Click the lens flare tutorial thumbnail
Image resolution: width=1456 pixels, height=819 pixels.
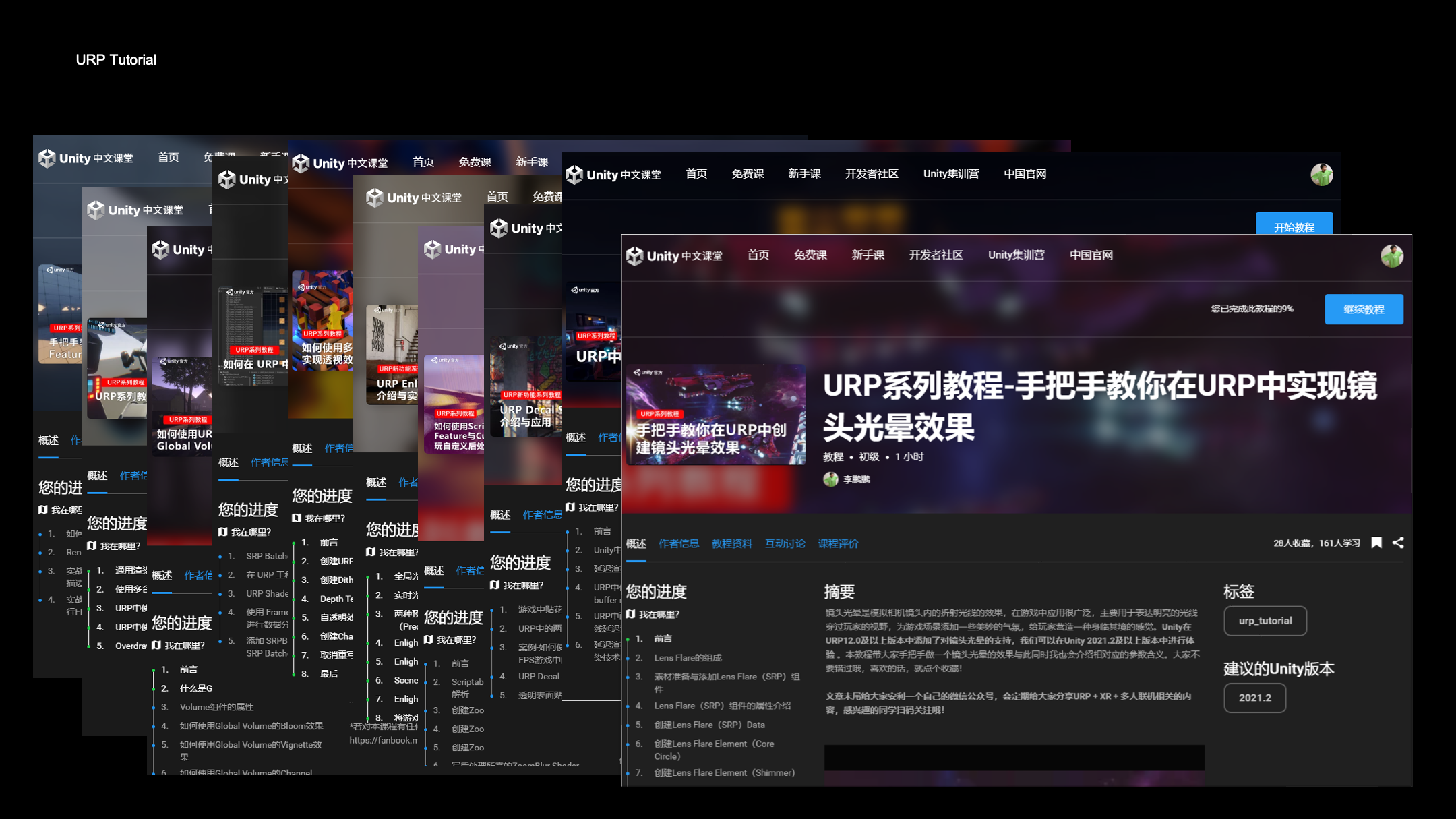[x=715, y=415]
